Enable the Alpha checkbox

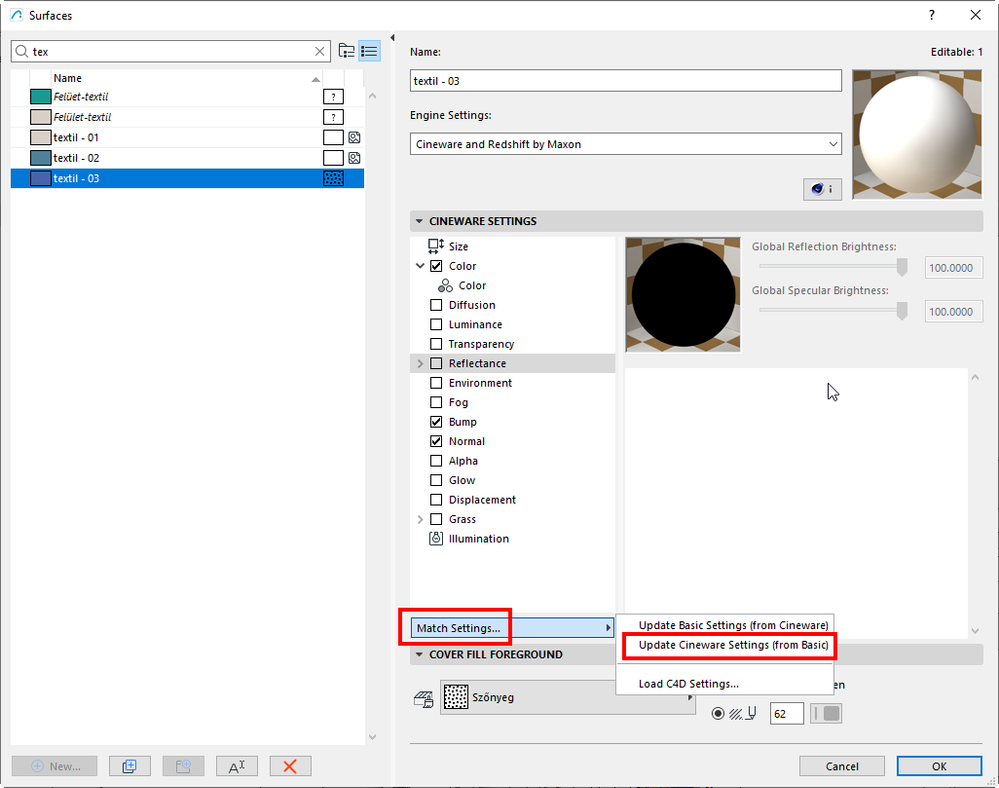[436, 461]
